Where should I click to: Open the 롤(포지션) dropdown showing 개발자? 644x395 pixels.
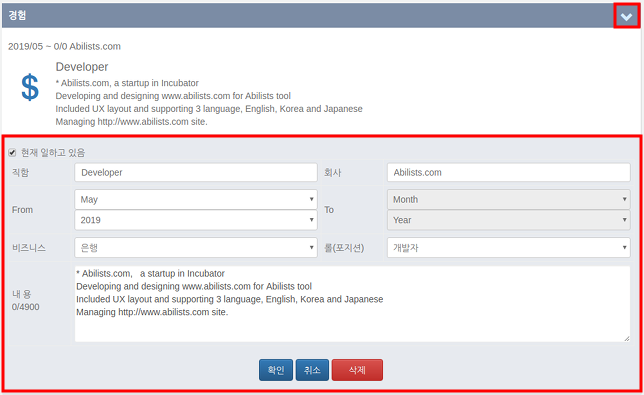coord(508,248)
